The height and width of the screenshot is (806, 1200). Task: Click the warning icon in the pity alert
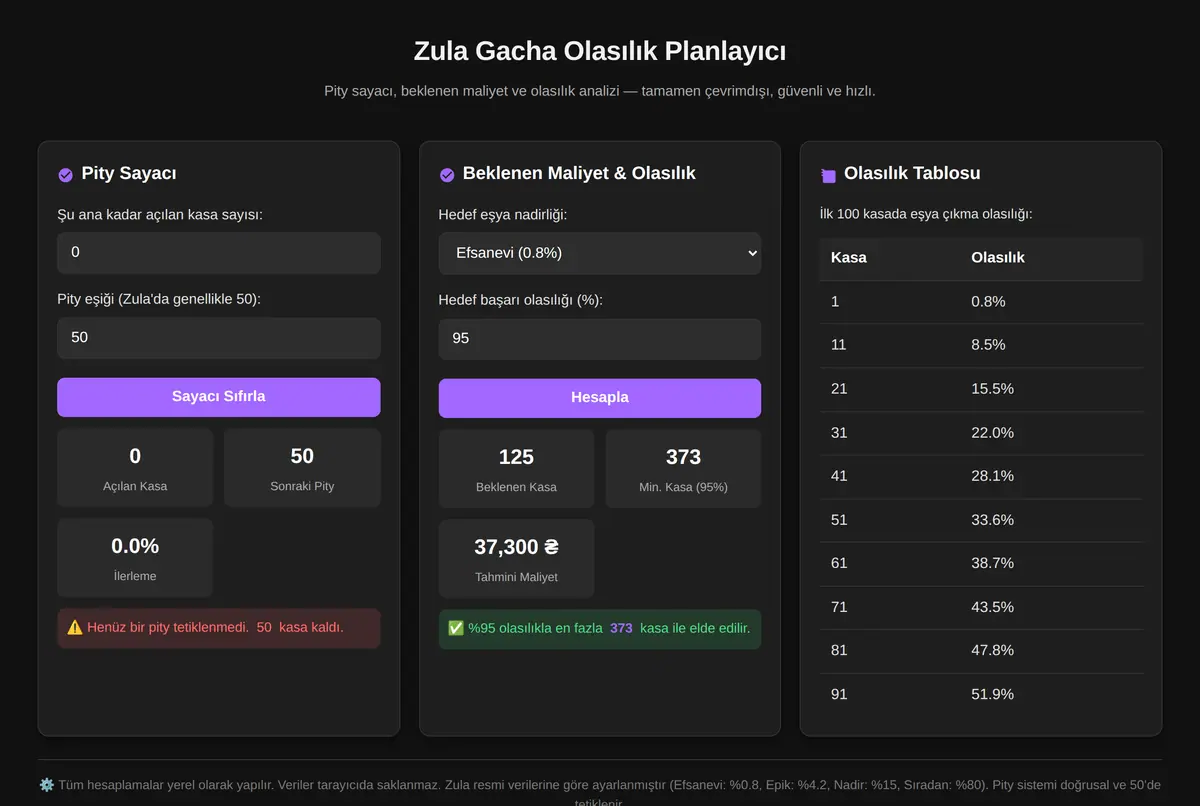pos(74,627)
